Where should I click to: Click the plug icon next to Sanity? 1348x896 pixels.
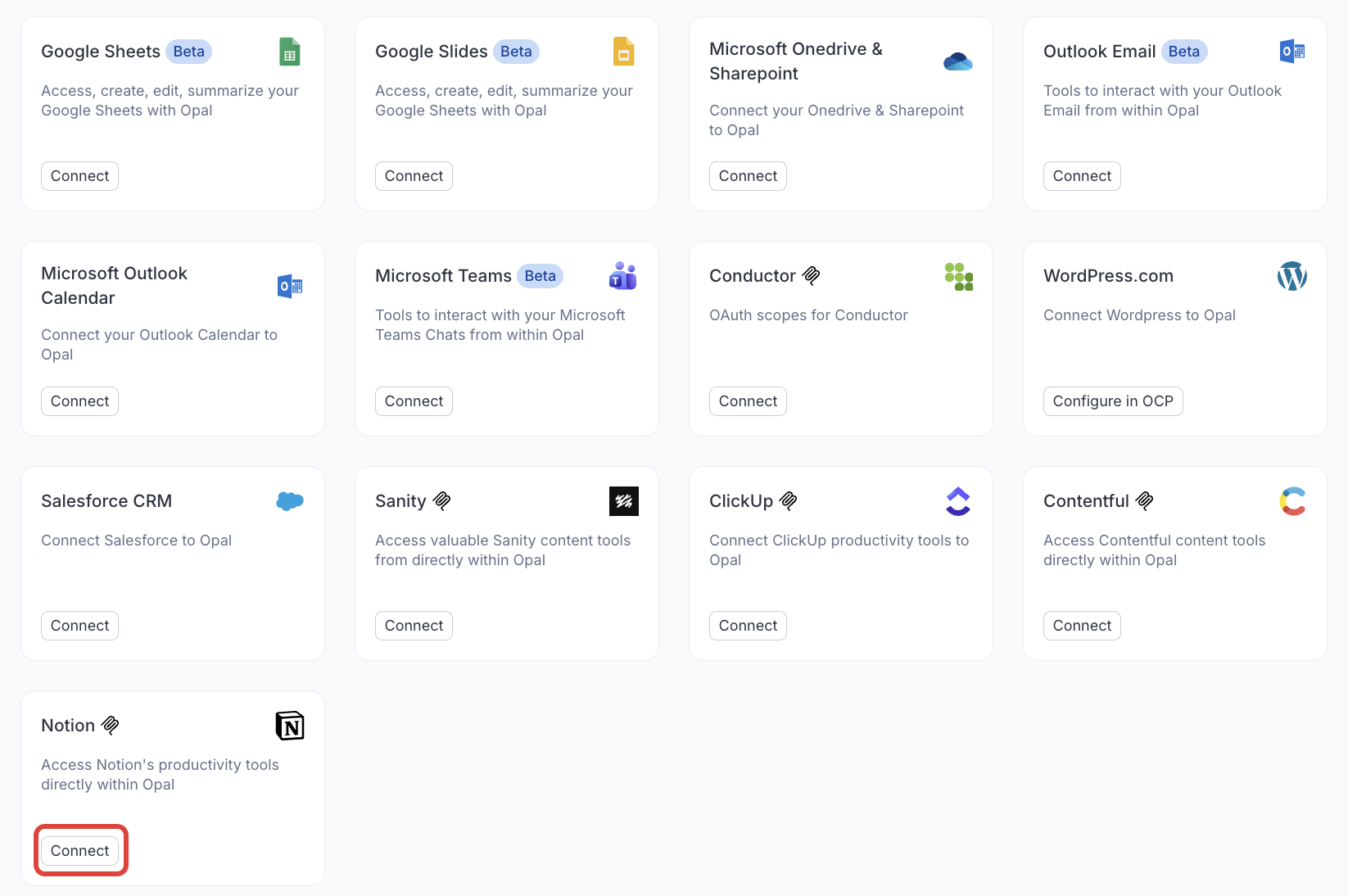click(442, 501)
